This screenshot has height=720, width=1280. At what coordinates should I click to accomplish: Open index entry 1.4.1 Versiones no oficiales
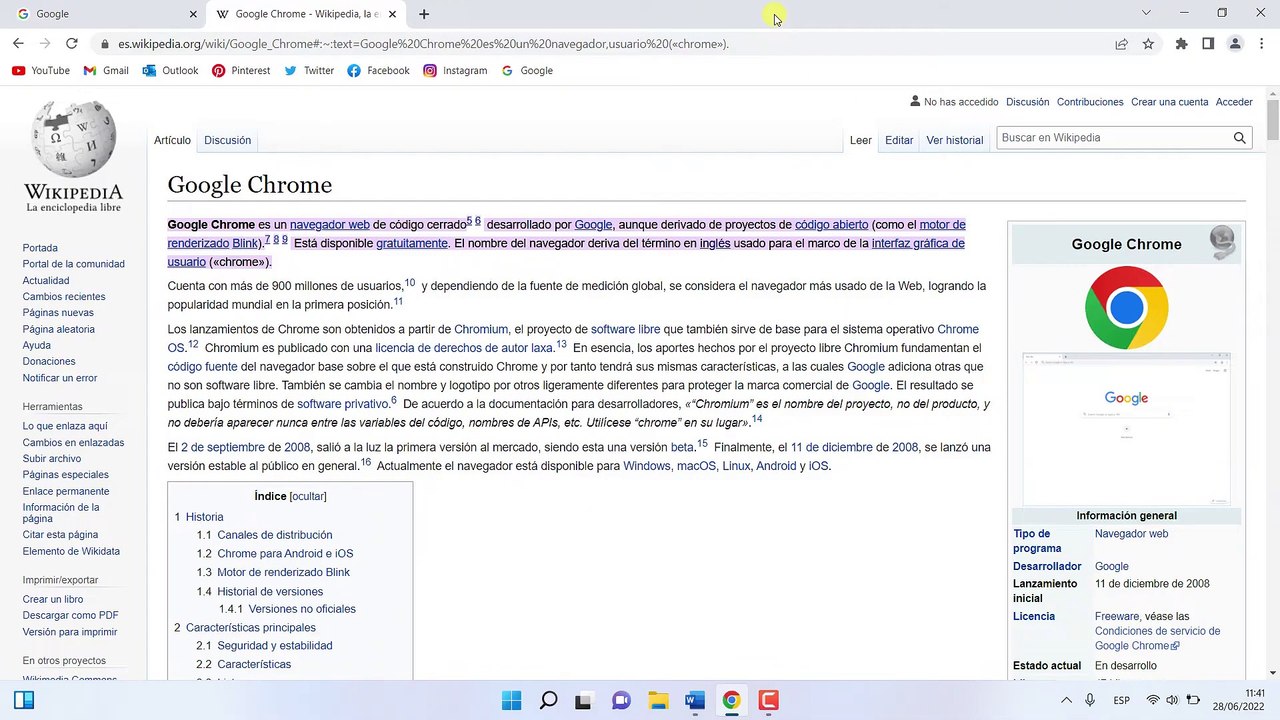(x=287, y=609)
